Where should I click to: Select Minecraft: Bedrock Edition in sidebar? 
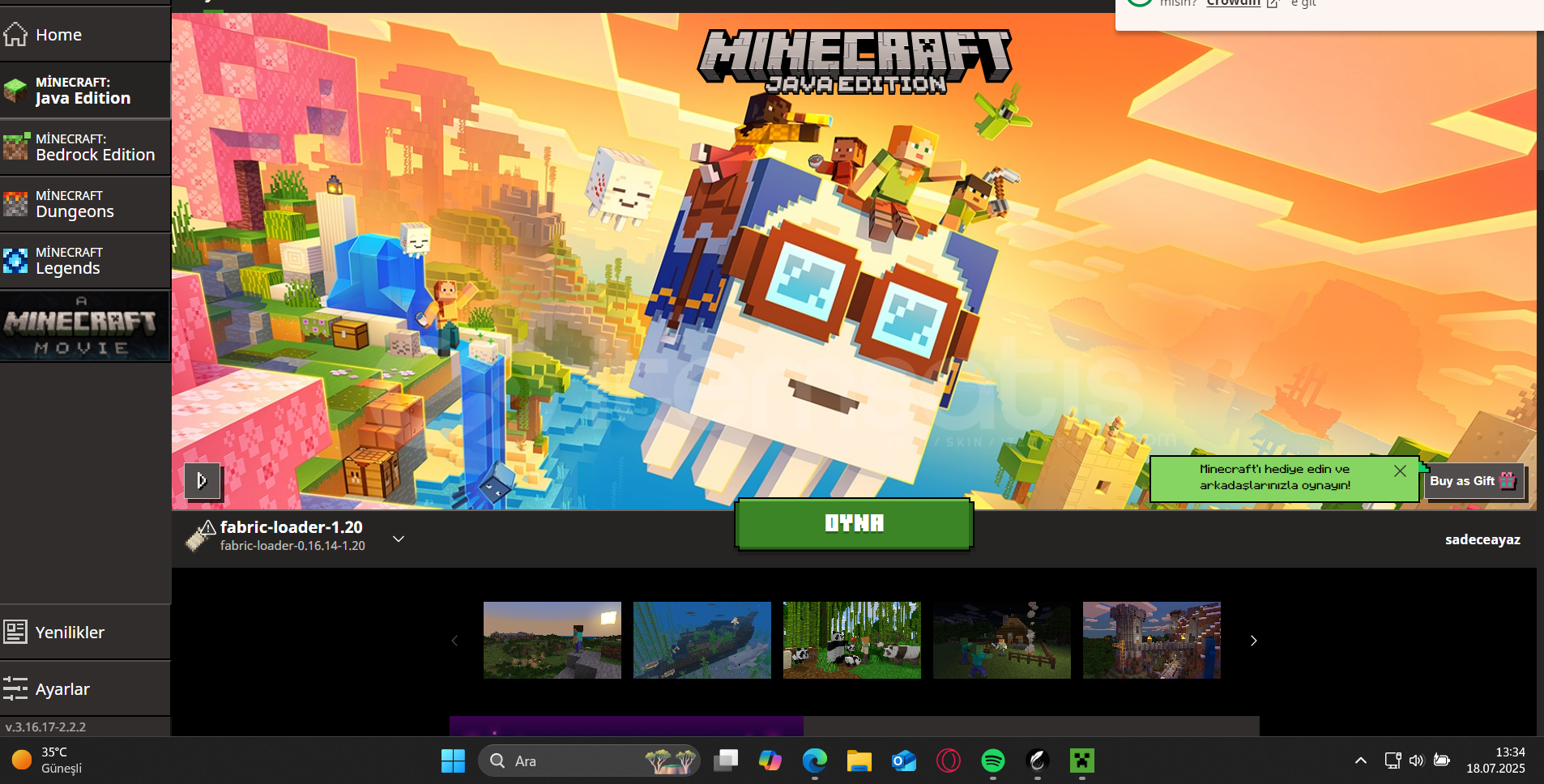click(85, 147)
